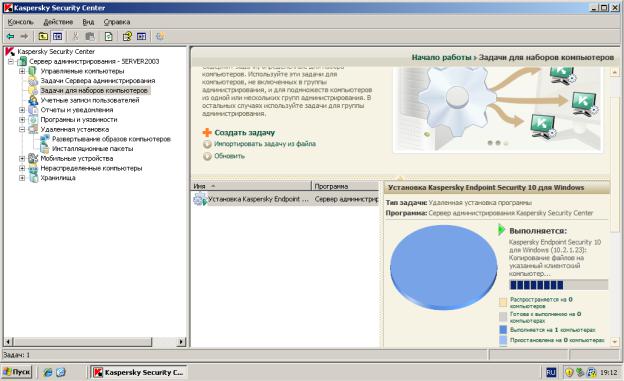Screen dimensions: 624x381
Task: Open the Консоль menu
Action: coord(21,22)
